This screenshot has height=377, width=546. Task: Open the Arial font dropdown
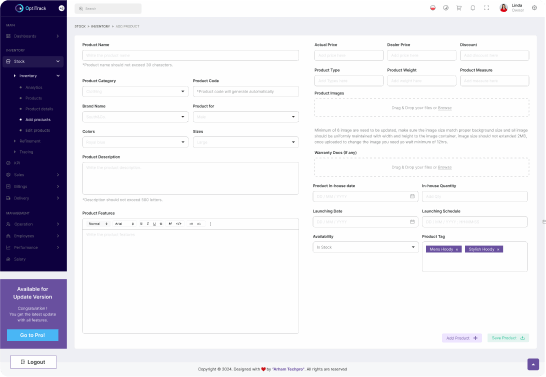pyautogui.click(x=124, y=224)
